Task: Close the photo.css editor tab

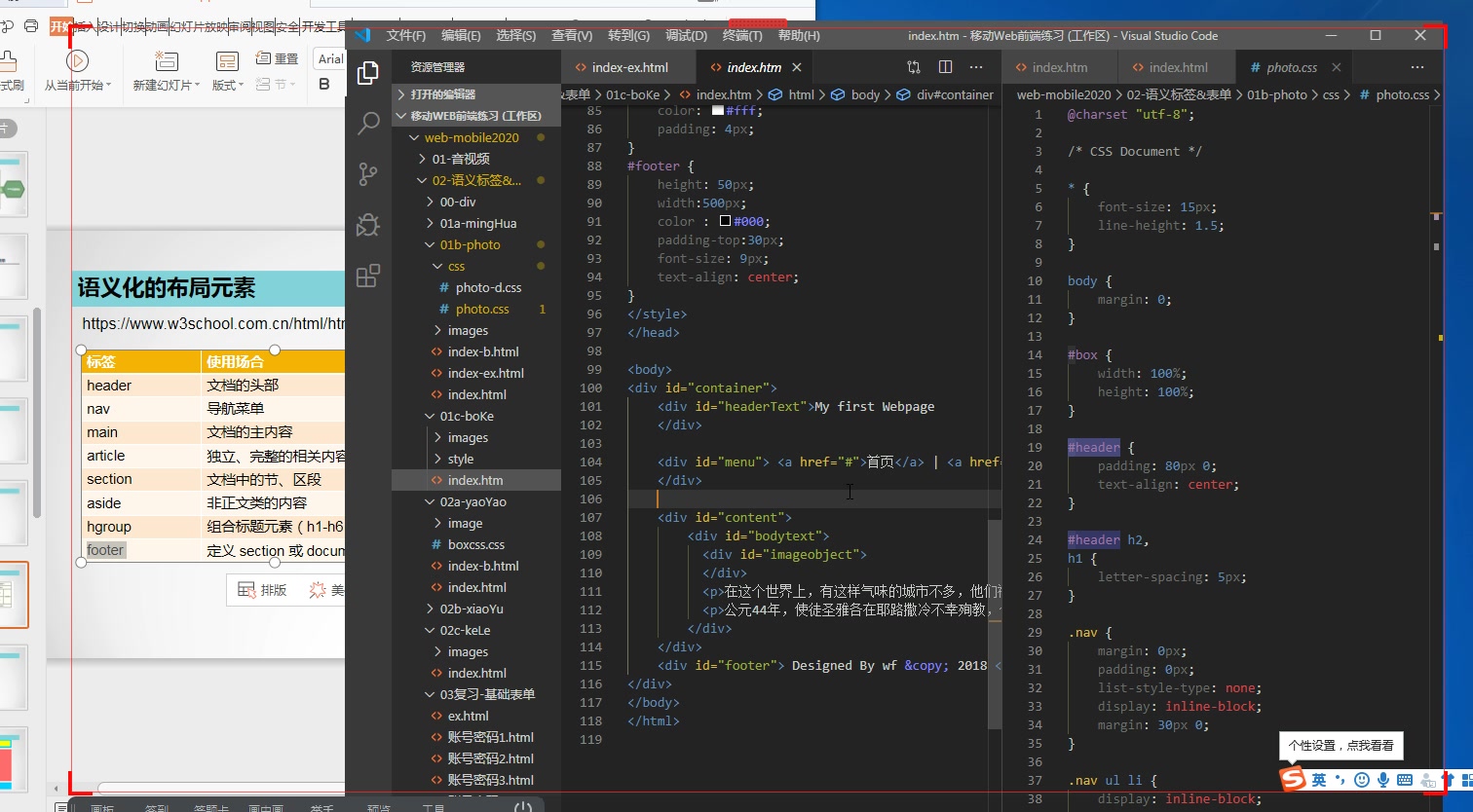Action: [x=1337, y=67]
